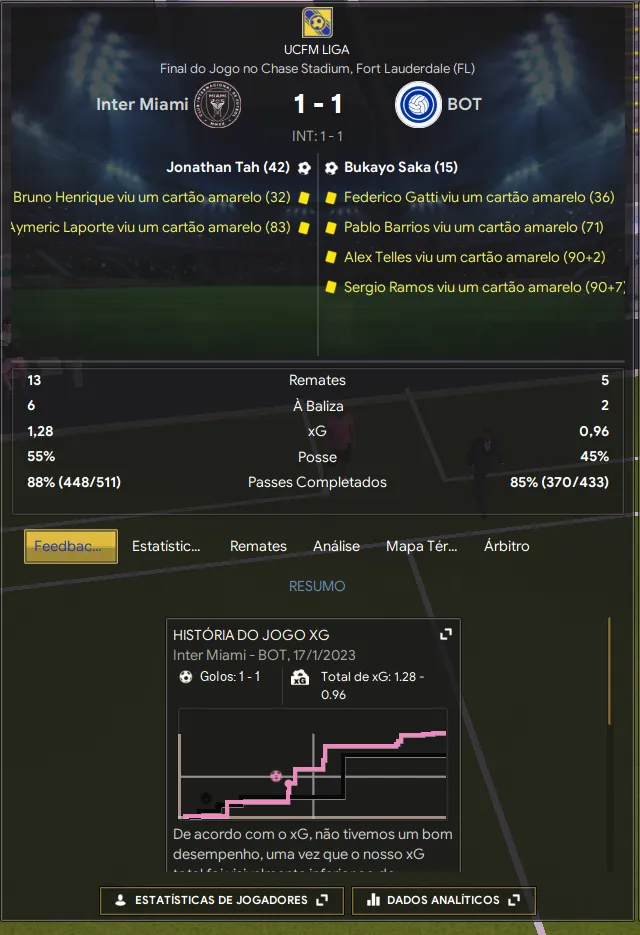
Task: Expand the História do Jogo xG panel
Action: click(x=446, y=634)
